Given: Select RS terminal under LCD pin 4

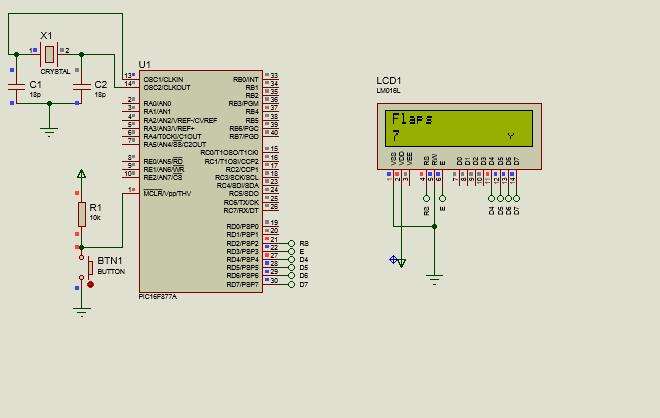Looking at the screenshot, I should pos(426,198).
